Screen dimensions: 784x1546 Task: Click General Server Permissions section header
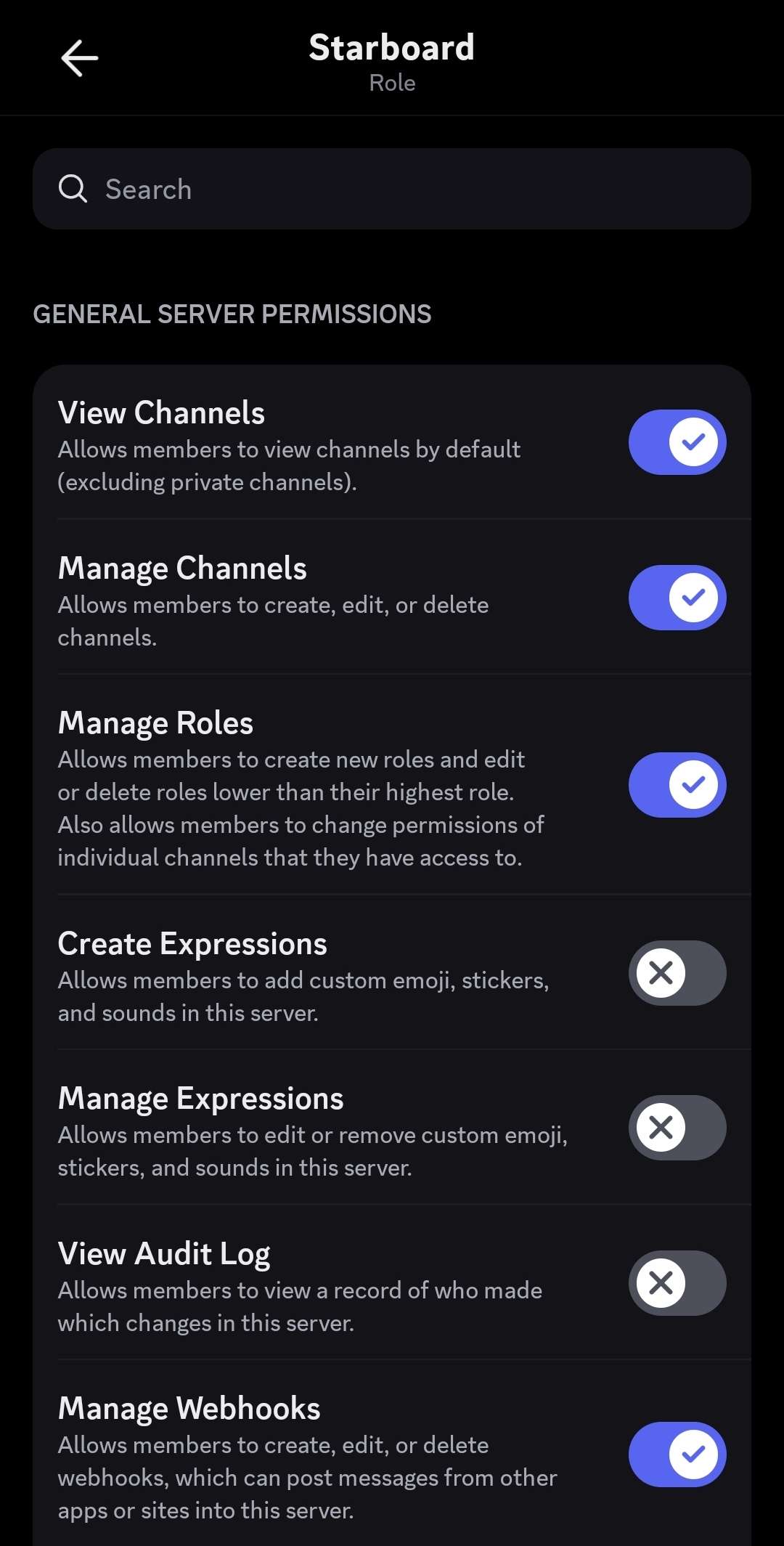pos(232,314)
